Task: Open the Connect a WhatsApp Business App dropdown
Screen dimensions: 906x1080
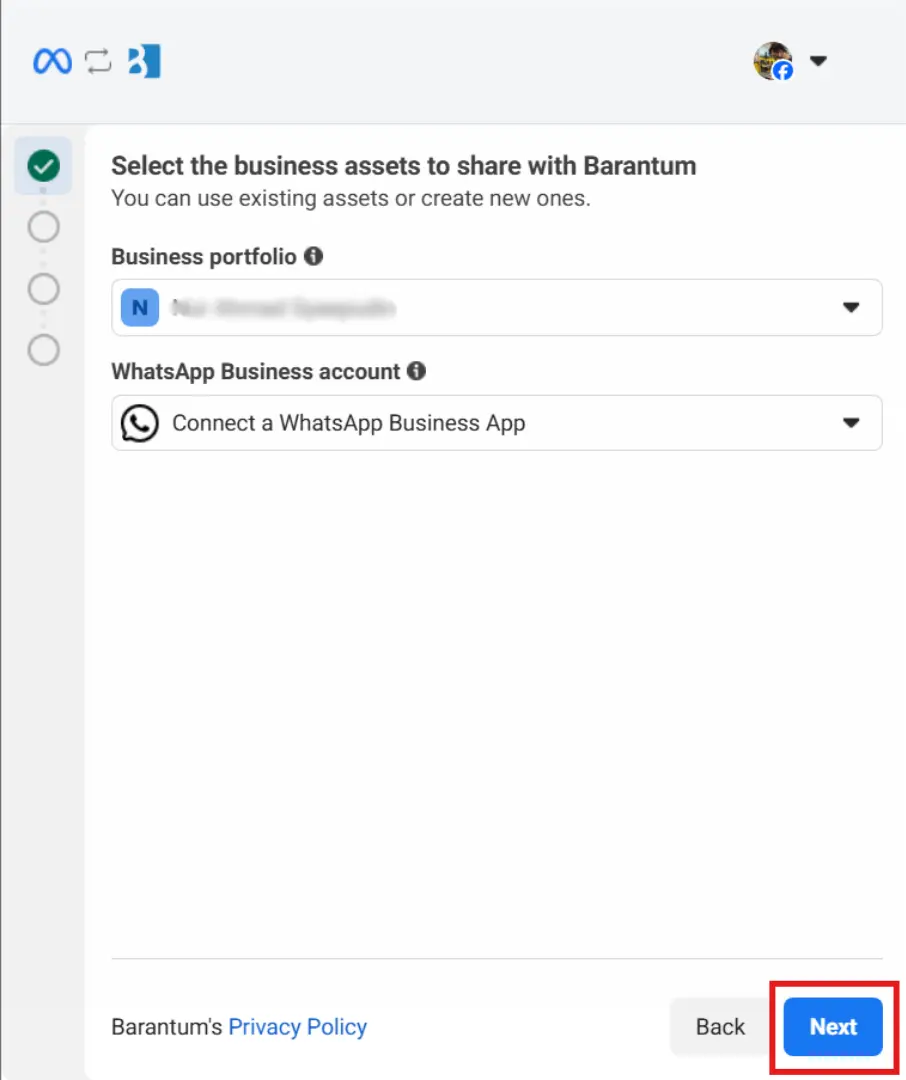Action: (x=852, y=422)
